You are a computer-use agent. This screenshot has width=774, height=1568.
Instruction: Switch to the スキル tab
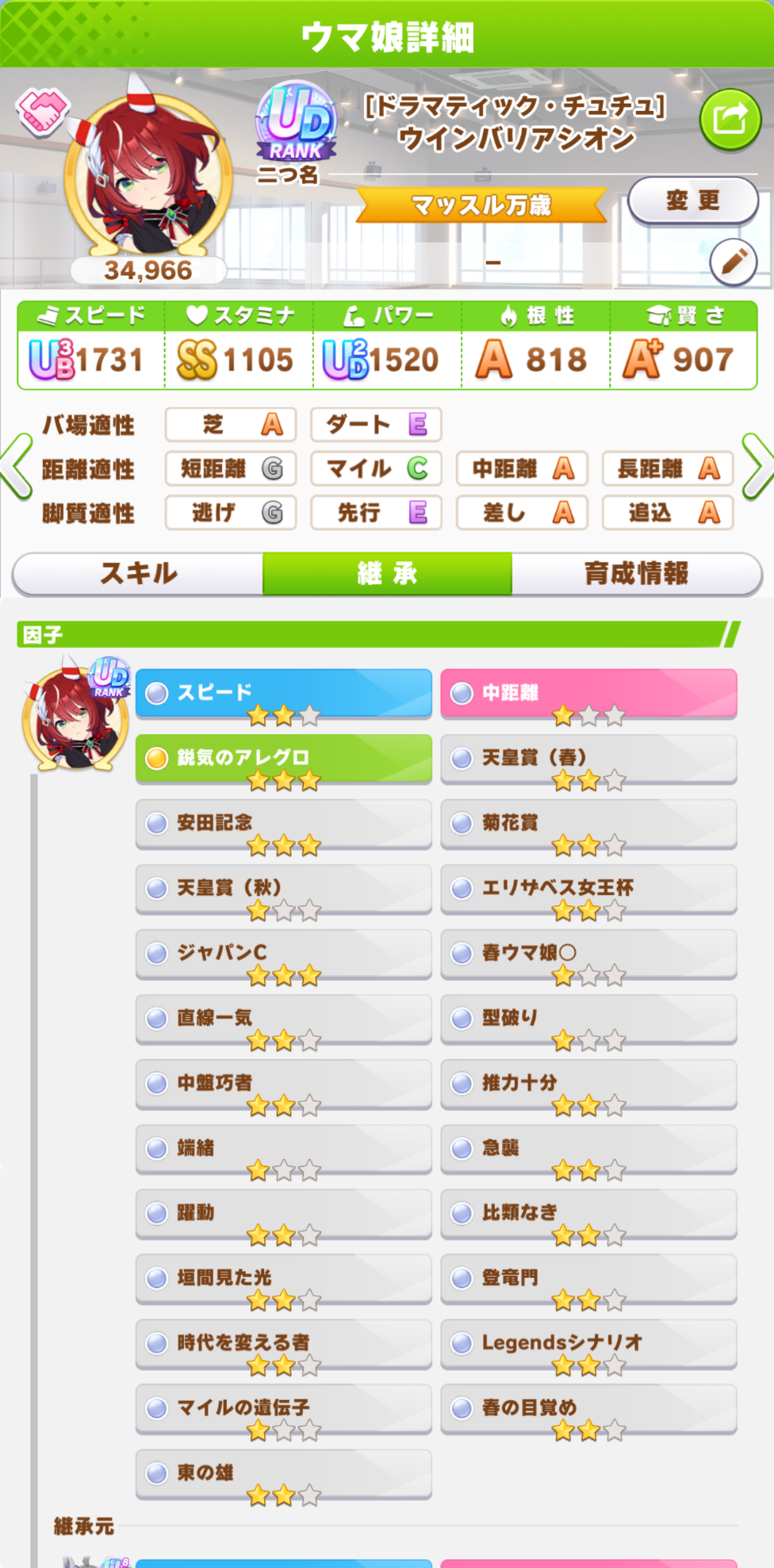tap(138, 573)
